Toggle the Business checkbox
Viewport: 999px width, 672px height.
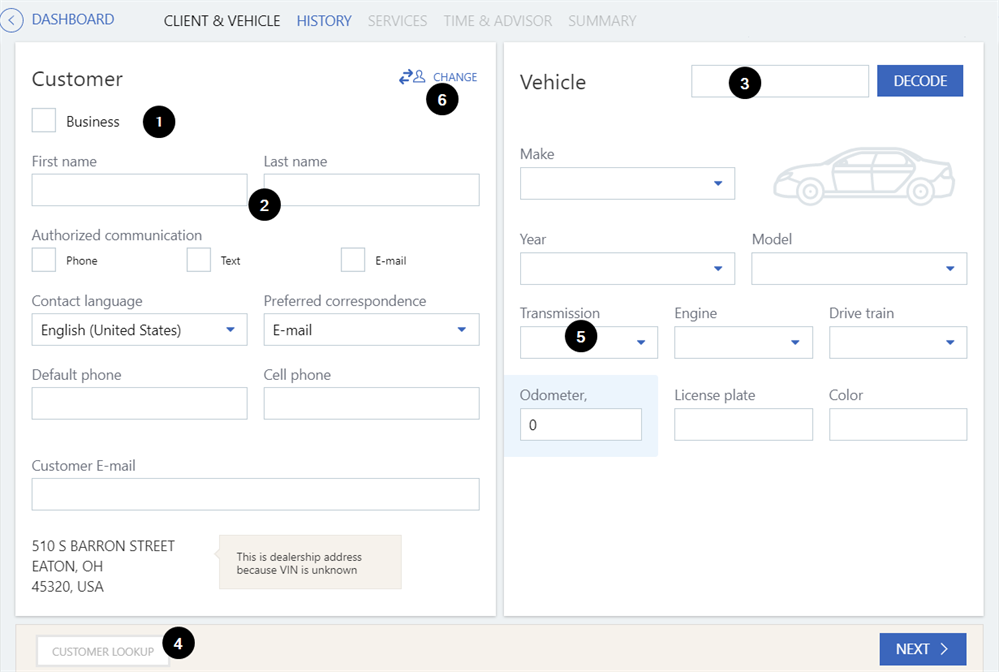pyautogui.click(x=44, y=121)
